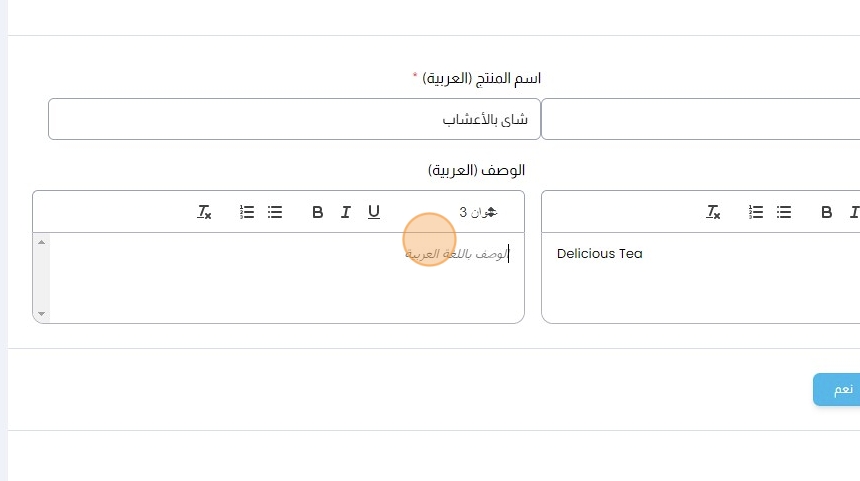This screenshot has width=860, height=481.
Task: Toggle bold in English description editor
Action: 827,212
